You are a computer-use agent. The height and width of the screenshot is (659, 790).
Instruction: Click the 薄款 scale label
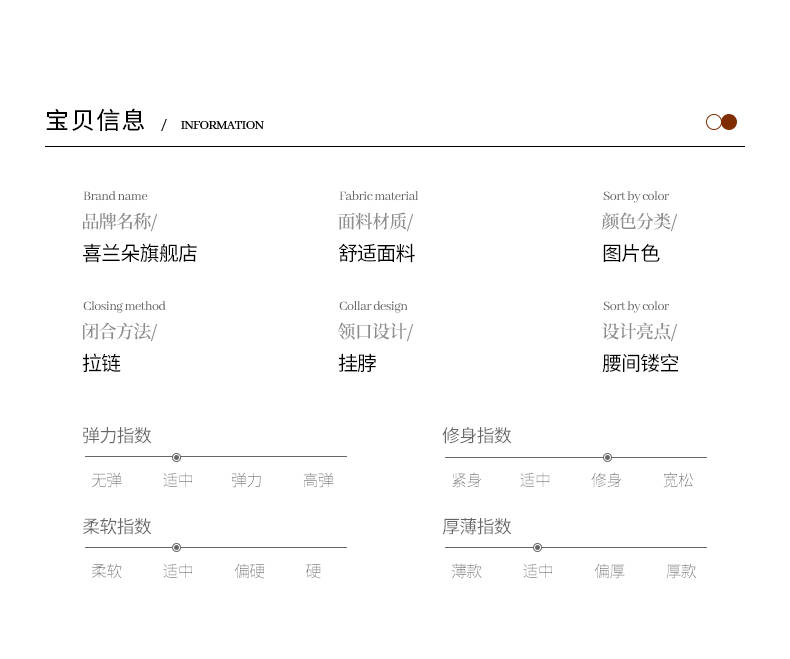tap(467, 571)
